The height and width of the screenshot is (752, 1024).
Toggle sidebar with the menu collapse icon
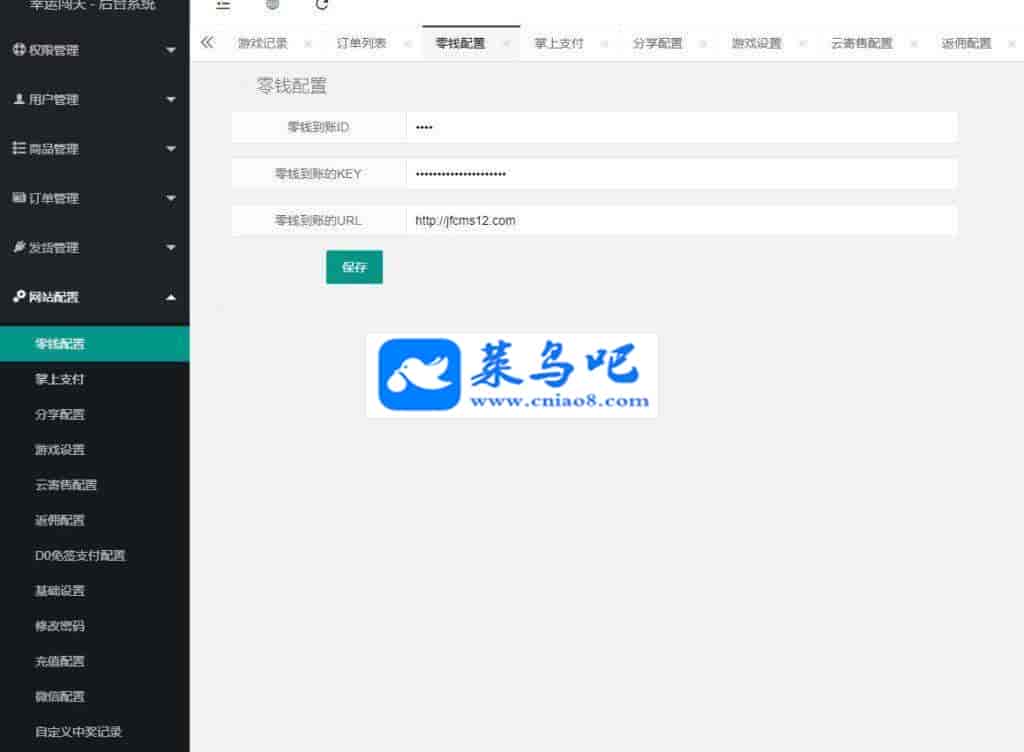[223, 5]
